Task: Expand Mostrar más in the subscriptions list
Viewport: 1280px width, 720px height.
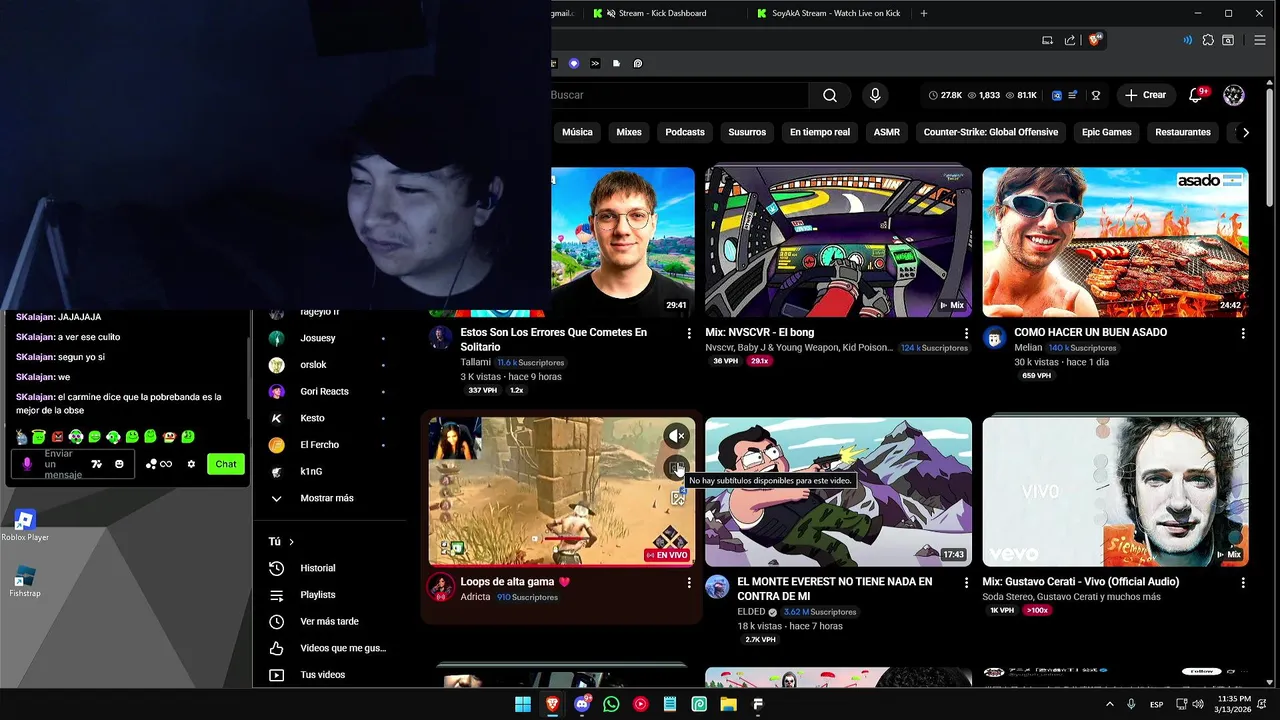Action: click(x=329, y=498)
